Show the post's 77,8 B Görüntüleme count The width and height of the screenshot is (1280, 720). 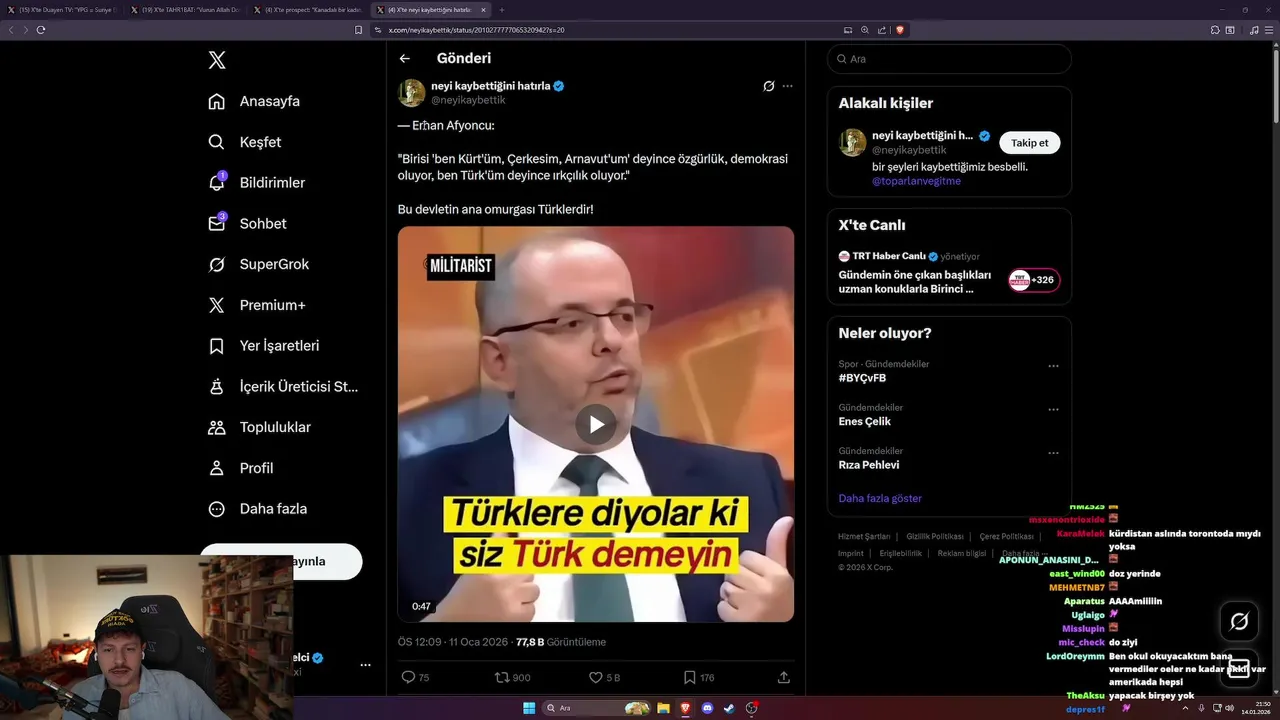click(x=561, y=642)
